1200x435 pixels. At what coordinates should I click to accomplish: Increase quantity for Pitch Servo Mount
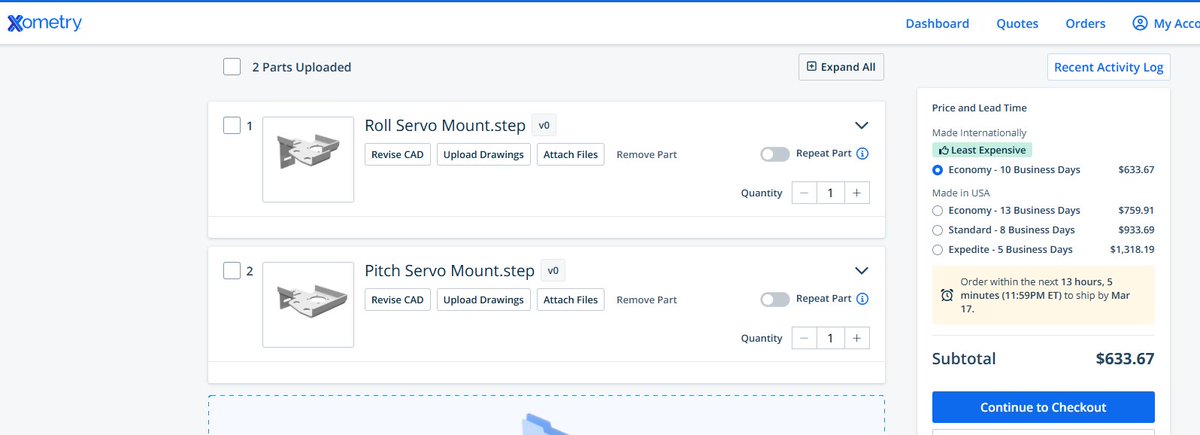(856, 338)
